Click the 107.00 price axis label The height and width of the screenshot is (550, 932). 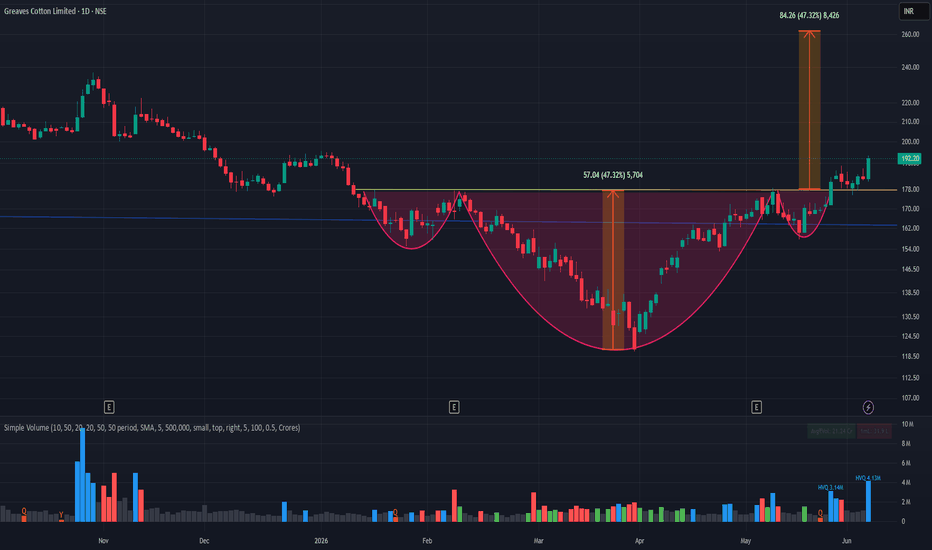click(910, 398)
